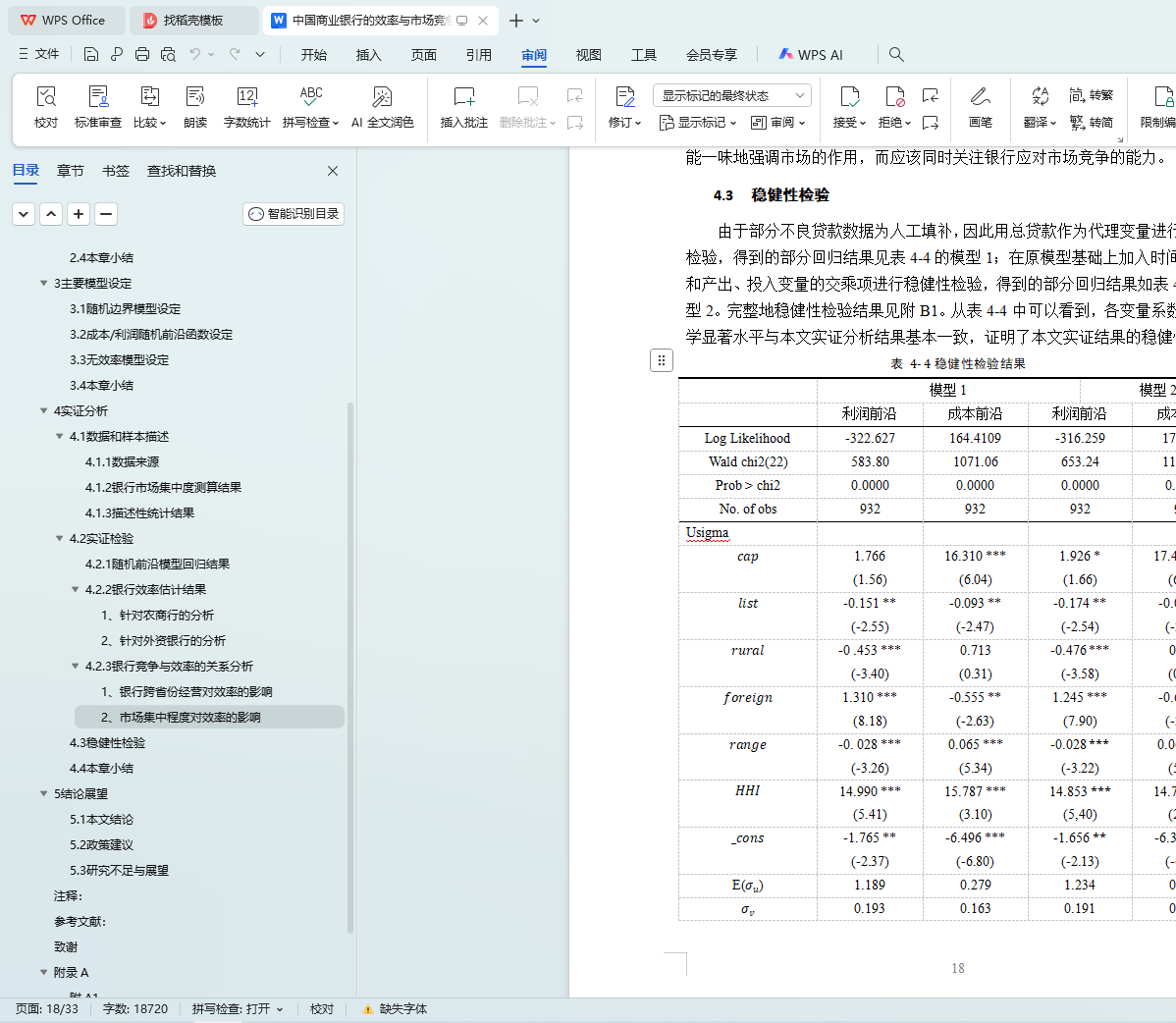Open the 查找和替换 pane tab
Screen dimensions: 1176x1023
click(x=182, y=171)
